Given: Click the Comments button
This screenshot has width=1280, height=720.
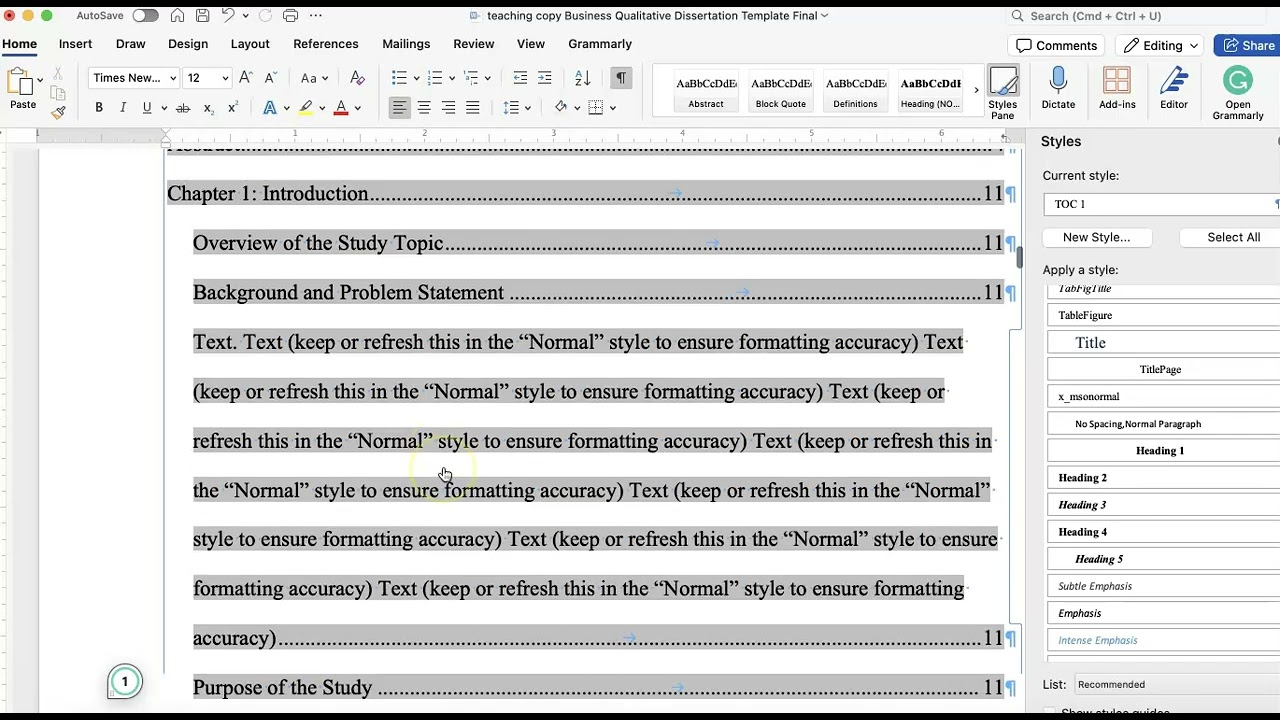Looking at the screenshot, I should [1057, 46].
